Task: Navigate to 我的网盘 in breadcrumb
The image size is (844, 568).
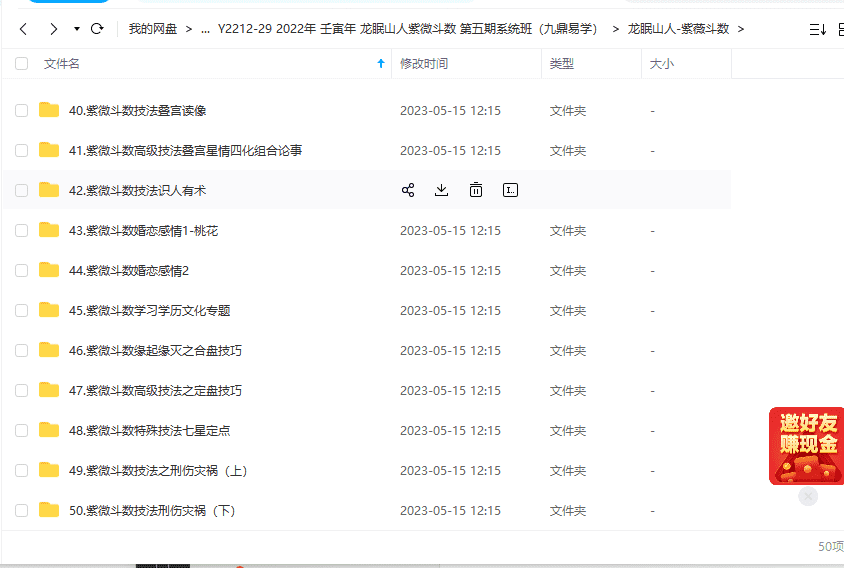Action: point(152,29)
